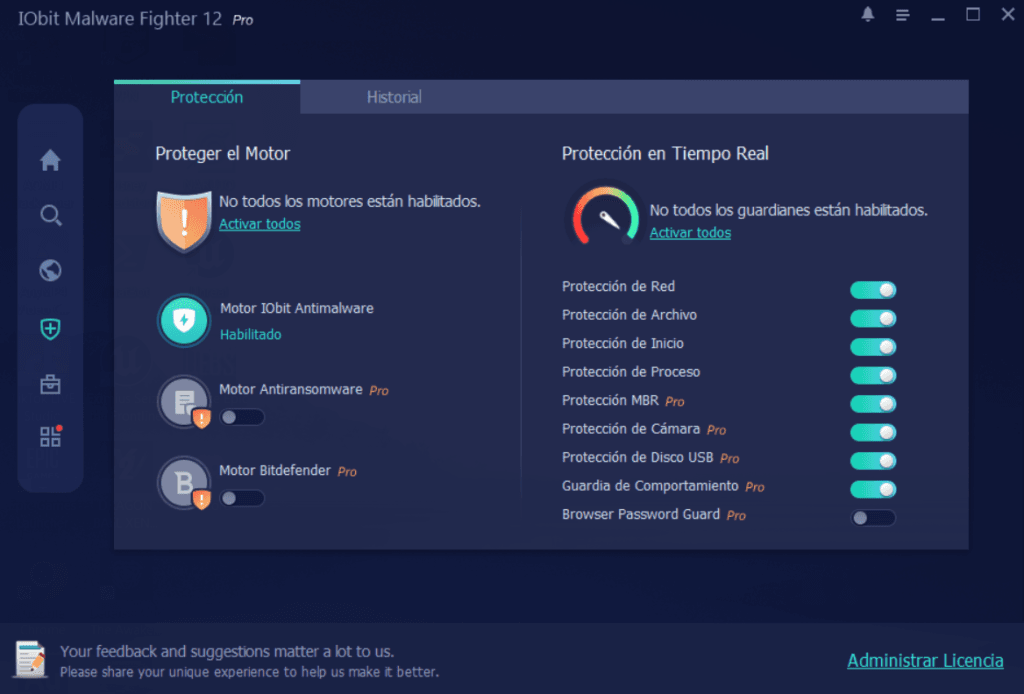Viewport: 1024px width, 694px height.
Task: Switch to the Historial tab
Action: pos(394,97)
